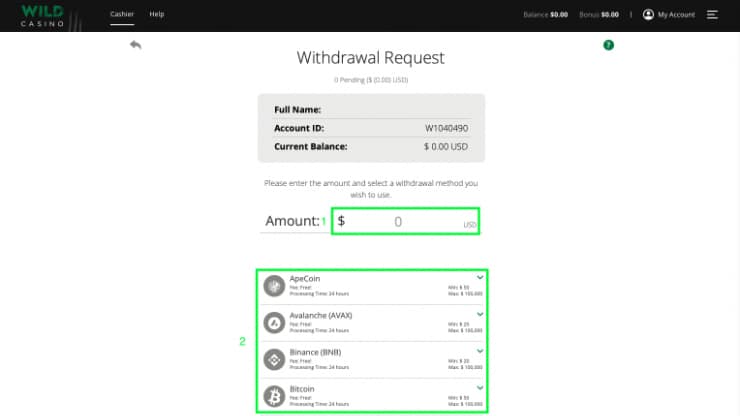The image size is (740, 416).
Task: Click the Binance (BNB) method name
Action: click(x=315, y=352)
